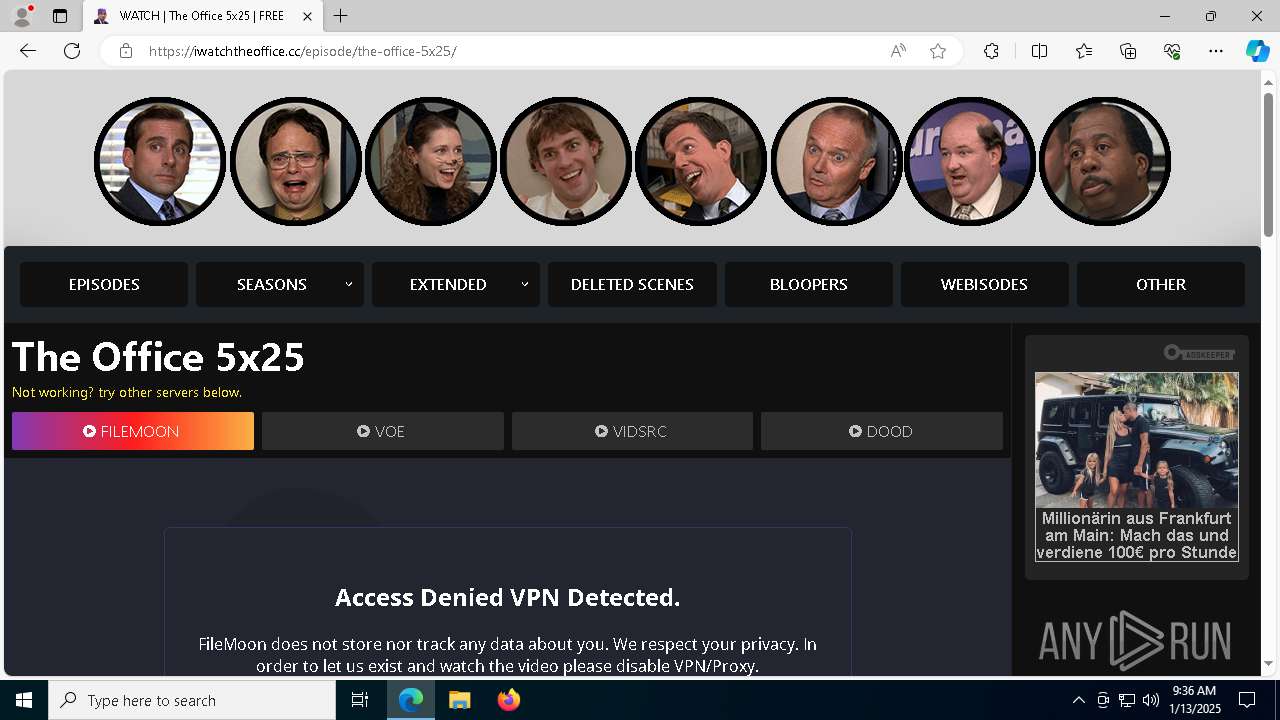Open browser Extensions puzzle icon
Screen dimensions: 1280x720
[x=991, y=51]
